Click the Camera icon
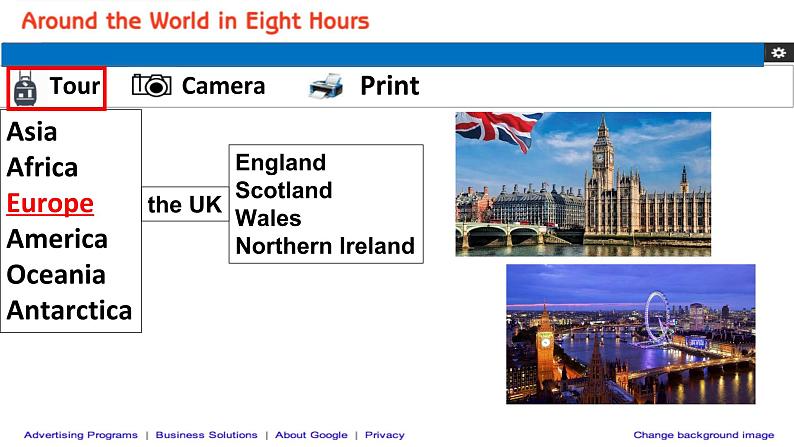This screenshot has height=447, width=794. click(x=152, y=86)
